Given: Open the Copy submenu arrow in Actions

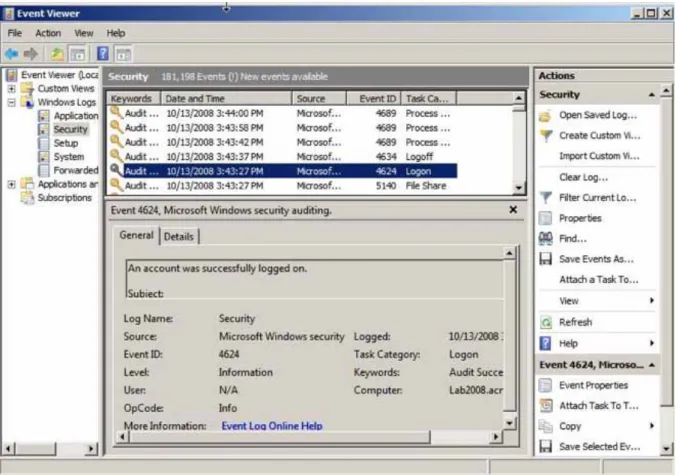Looking at the screenshot, I should (x=652, y=426).
